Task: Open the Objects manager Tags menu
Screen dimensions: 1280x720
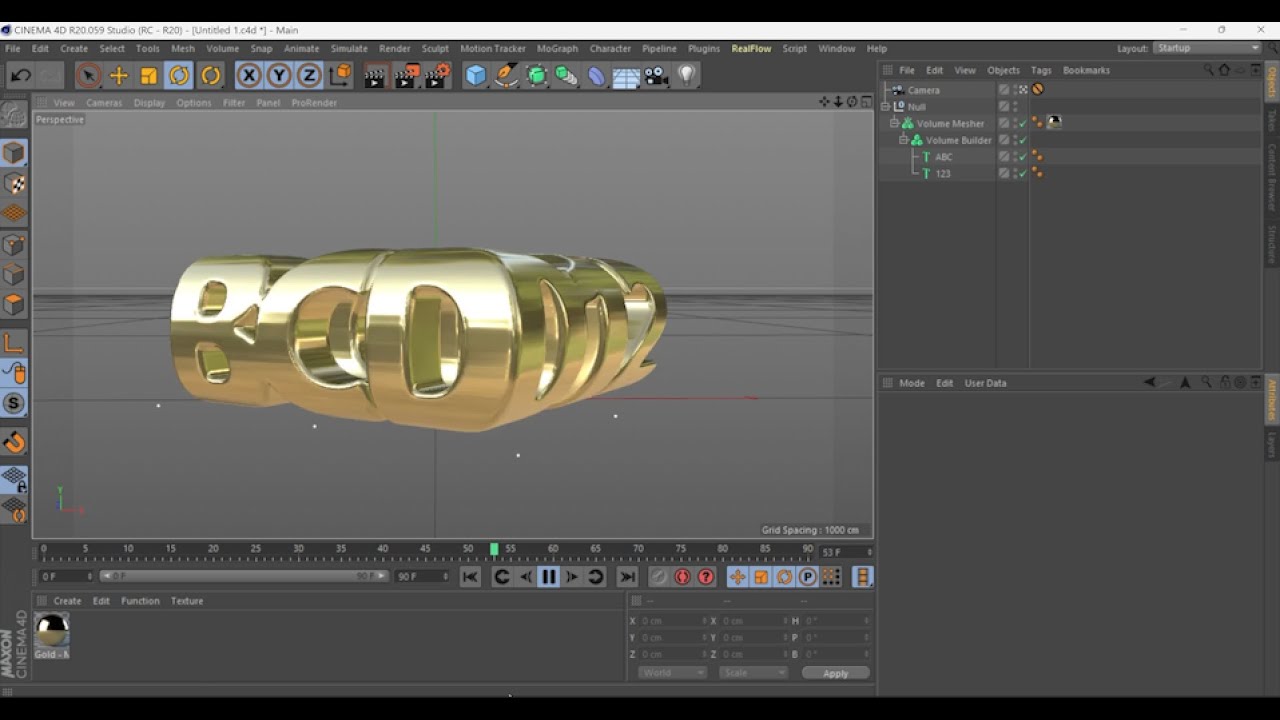Action: 1041,70
